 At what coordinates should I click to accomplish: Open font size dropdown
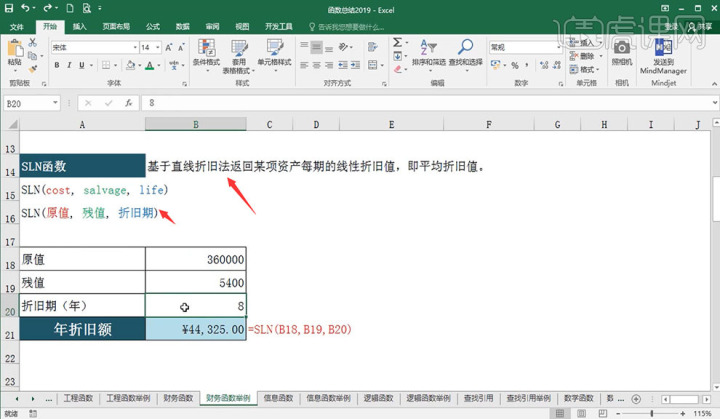click(x=158, y=47)
